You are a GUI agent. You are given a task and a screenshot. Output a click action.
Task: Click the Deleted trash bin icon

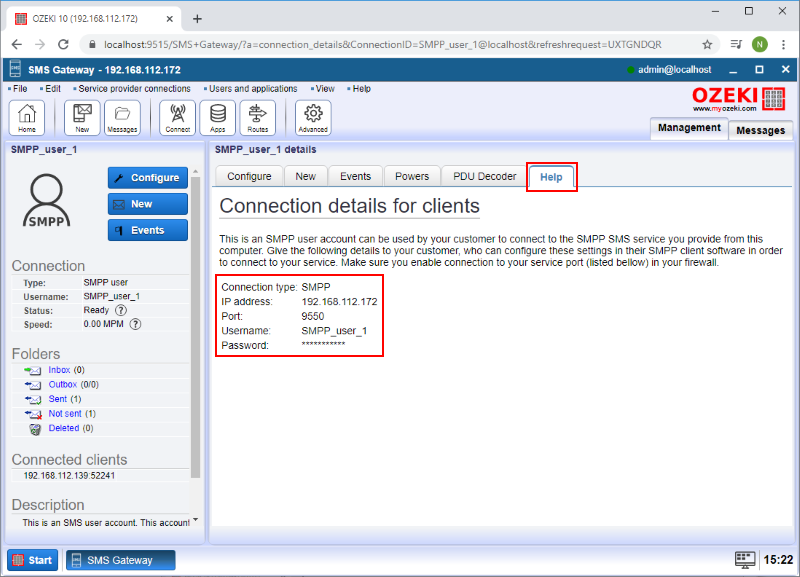pos(35,429)
